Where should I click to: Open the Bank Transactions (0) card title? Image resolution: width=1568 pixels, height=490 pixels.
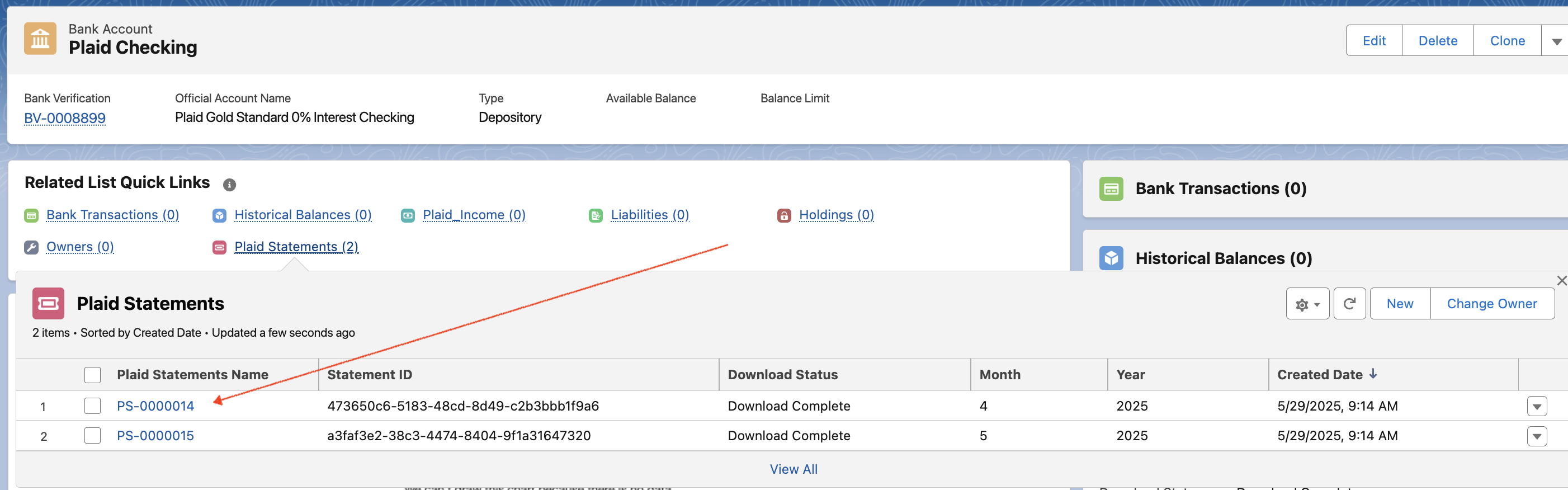pyautogui.click(x=1221, y=189)
